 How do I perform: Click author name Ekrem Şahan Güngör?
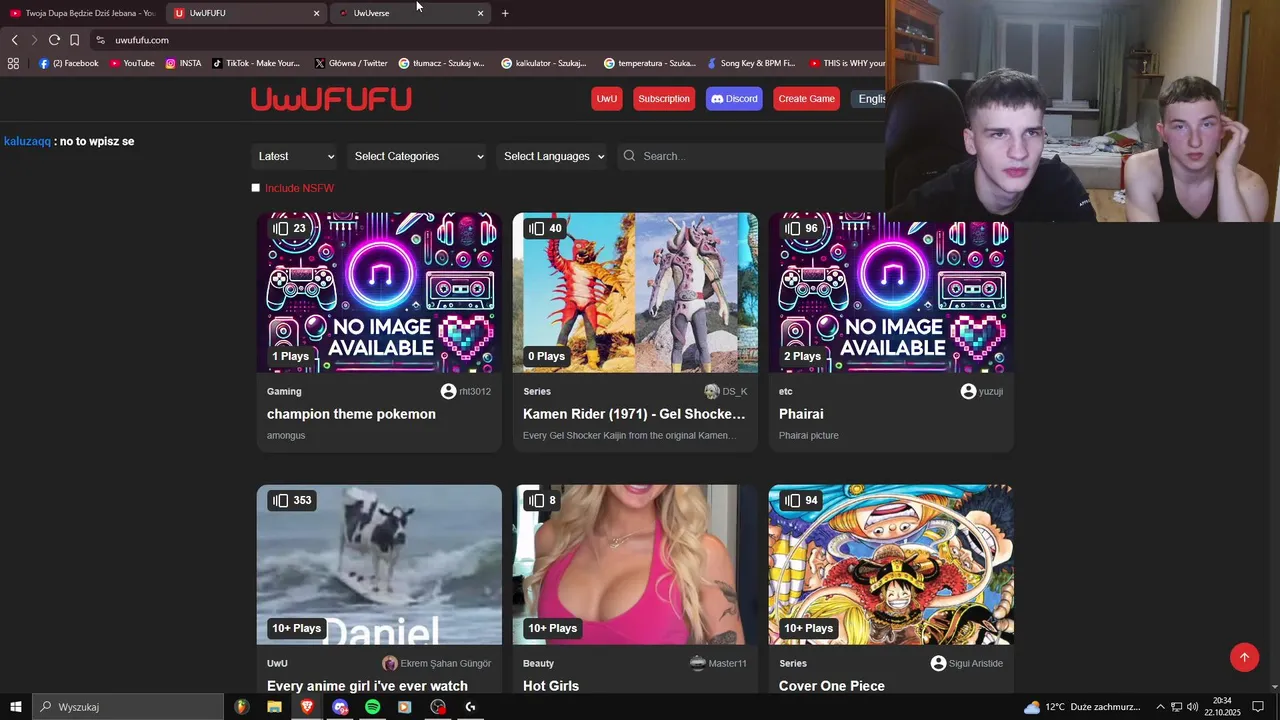pos(446,663)
